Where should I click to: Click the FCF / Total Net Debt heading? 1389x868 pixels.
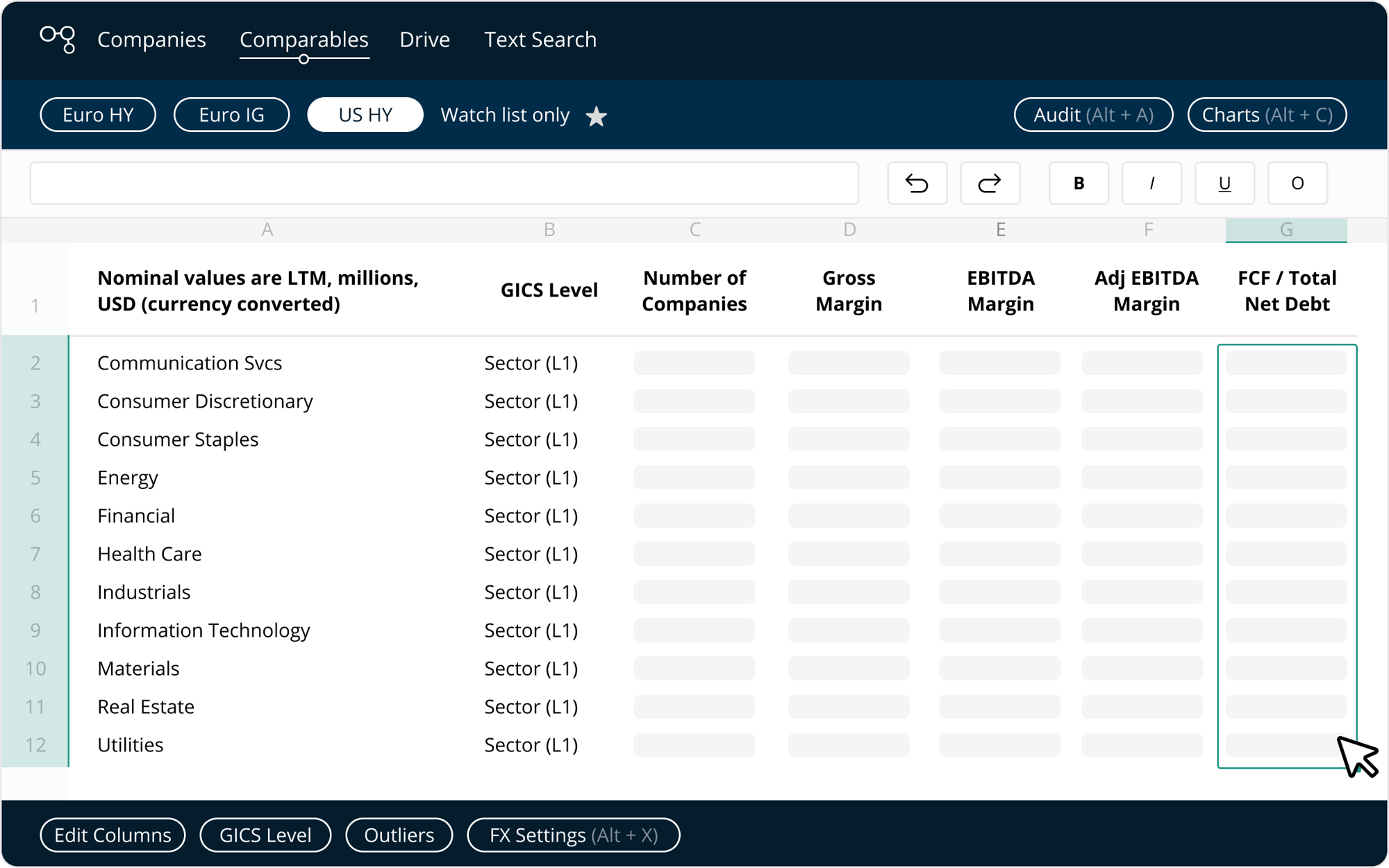pos(1287,290)
